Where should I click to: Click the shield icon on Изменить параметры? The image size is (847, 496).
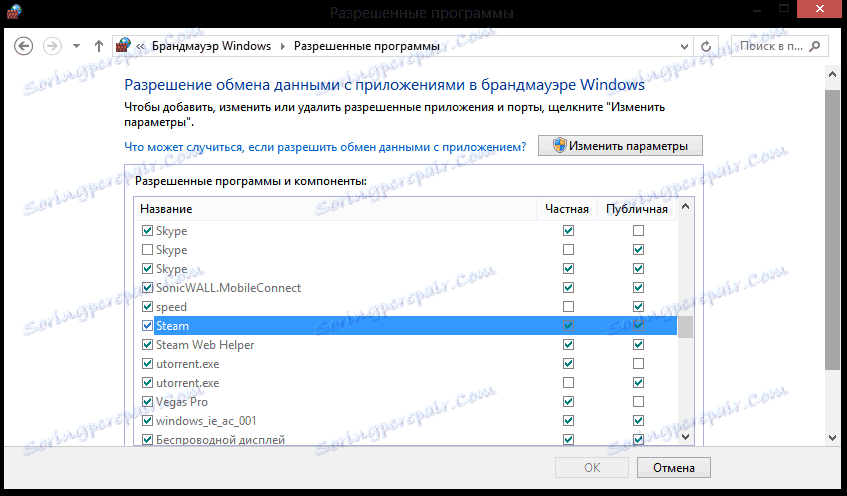pos(560,145)
